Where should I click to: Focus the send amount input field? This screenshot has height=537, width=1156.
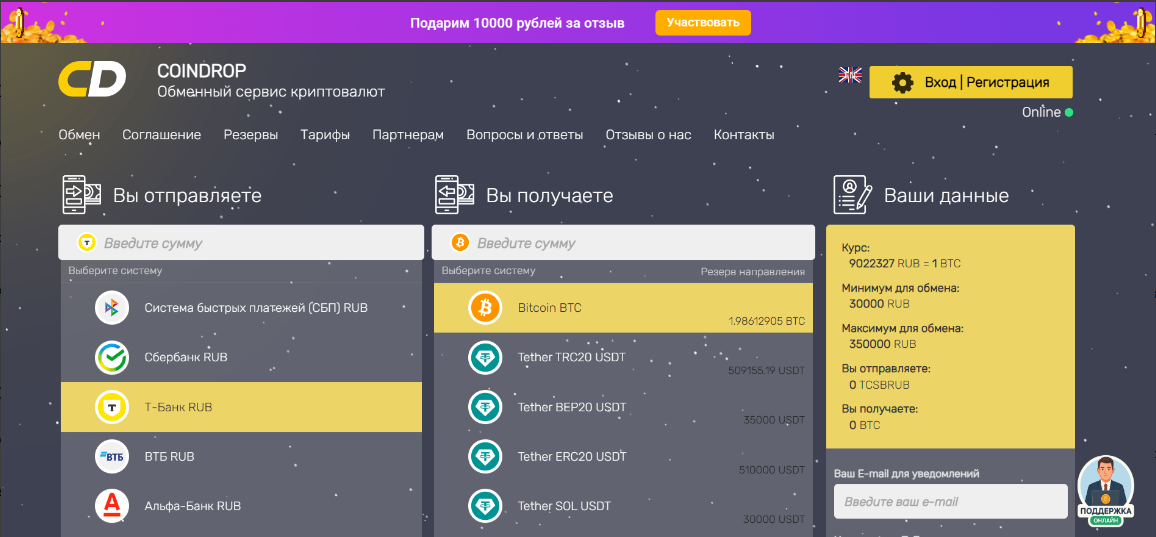pos(241,243)
